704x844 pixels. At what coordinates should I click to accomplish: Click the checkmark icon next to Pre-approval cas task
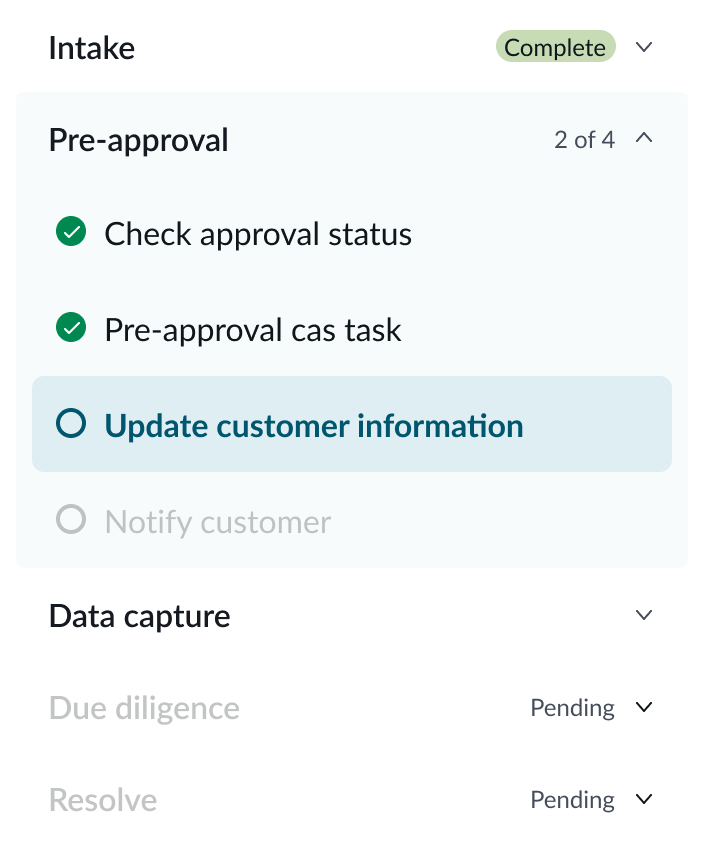point(70,329)
